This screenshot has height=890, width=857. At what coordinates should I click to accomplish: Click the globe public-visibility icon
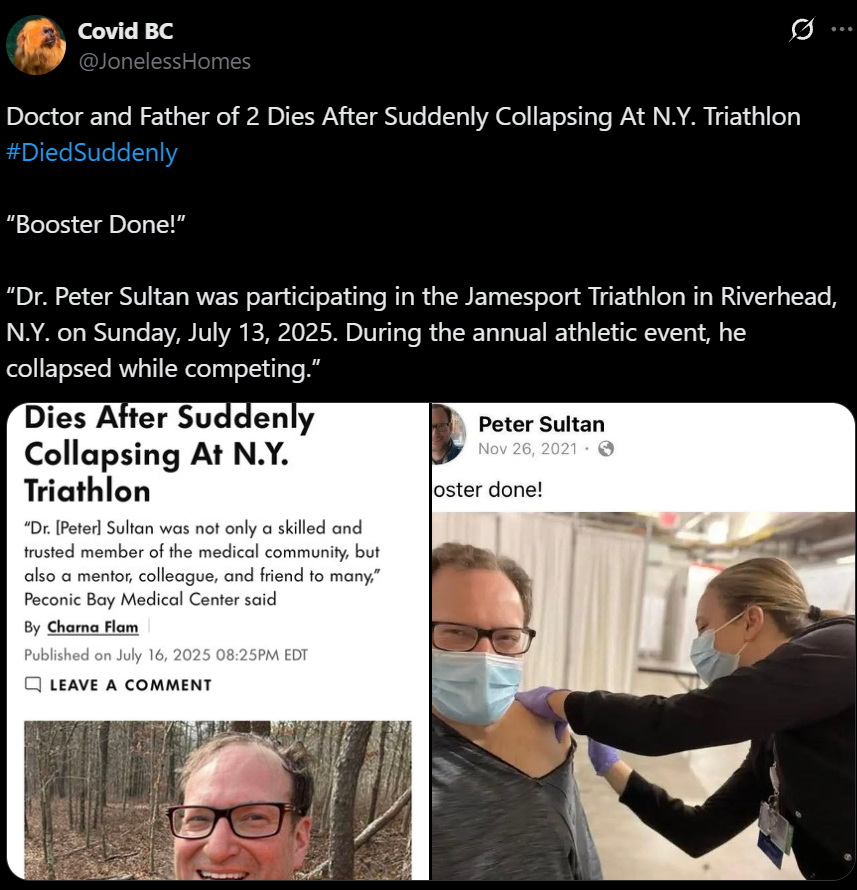click(x=606, y=449)
